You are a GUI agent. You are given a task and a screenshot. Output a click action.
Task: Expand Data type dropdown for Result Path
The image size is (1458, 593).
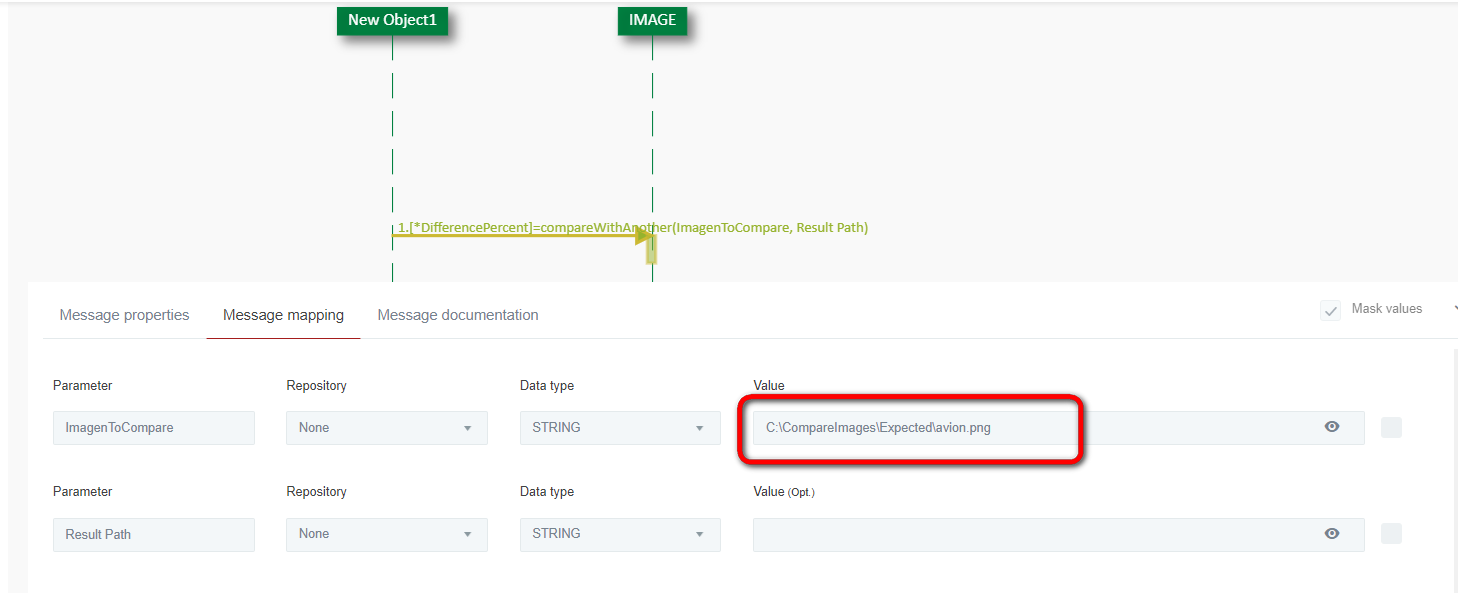tap(620, 534)
